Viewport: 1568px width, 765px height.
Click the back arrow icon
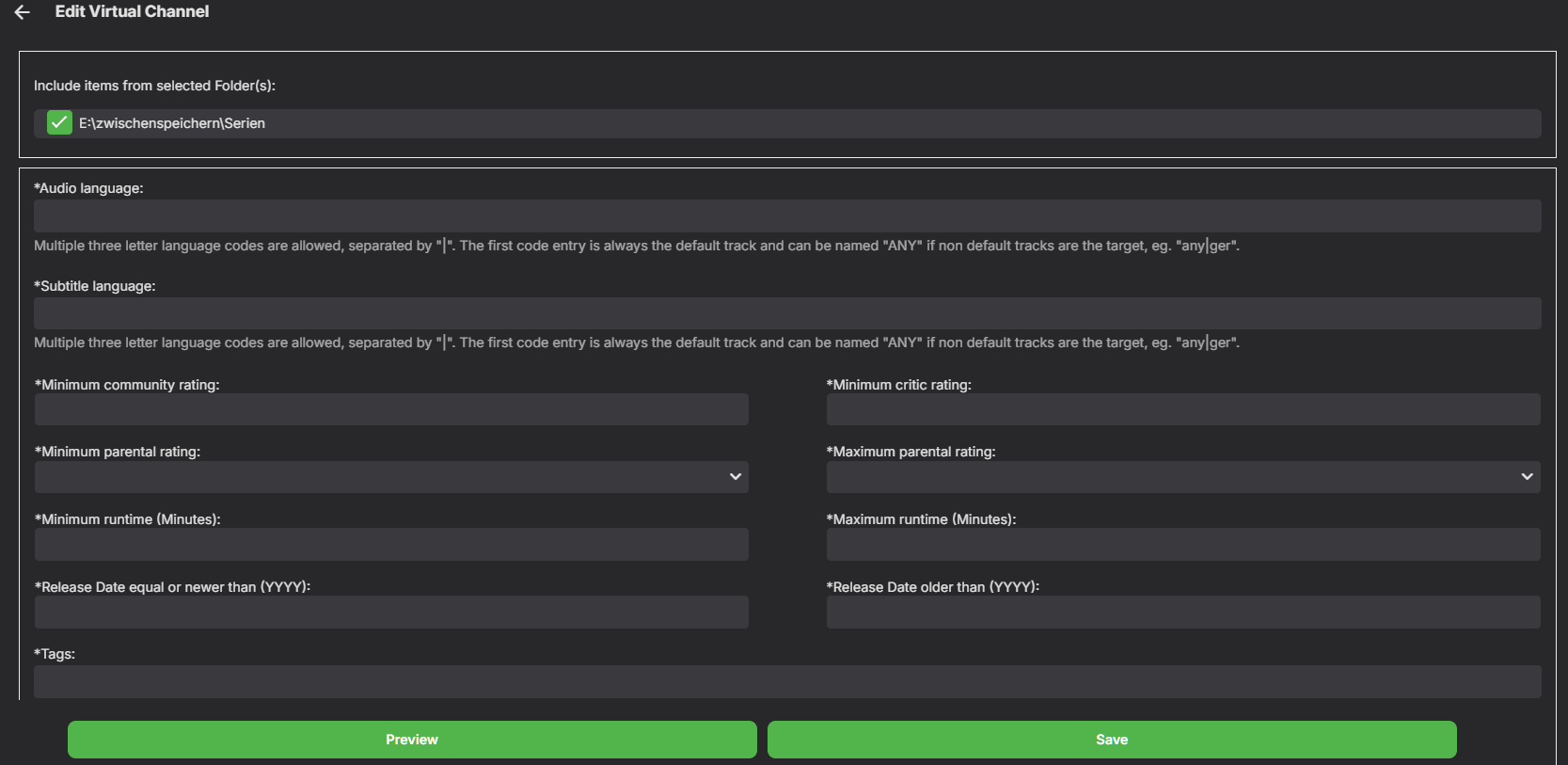pos(23,12)
